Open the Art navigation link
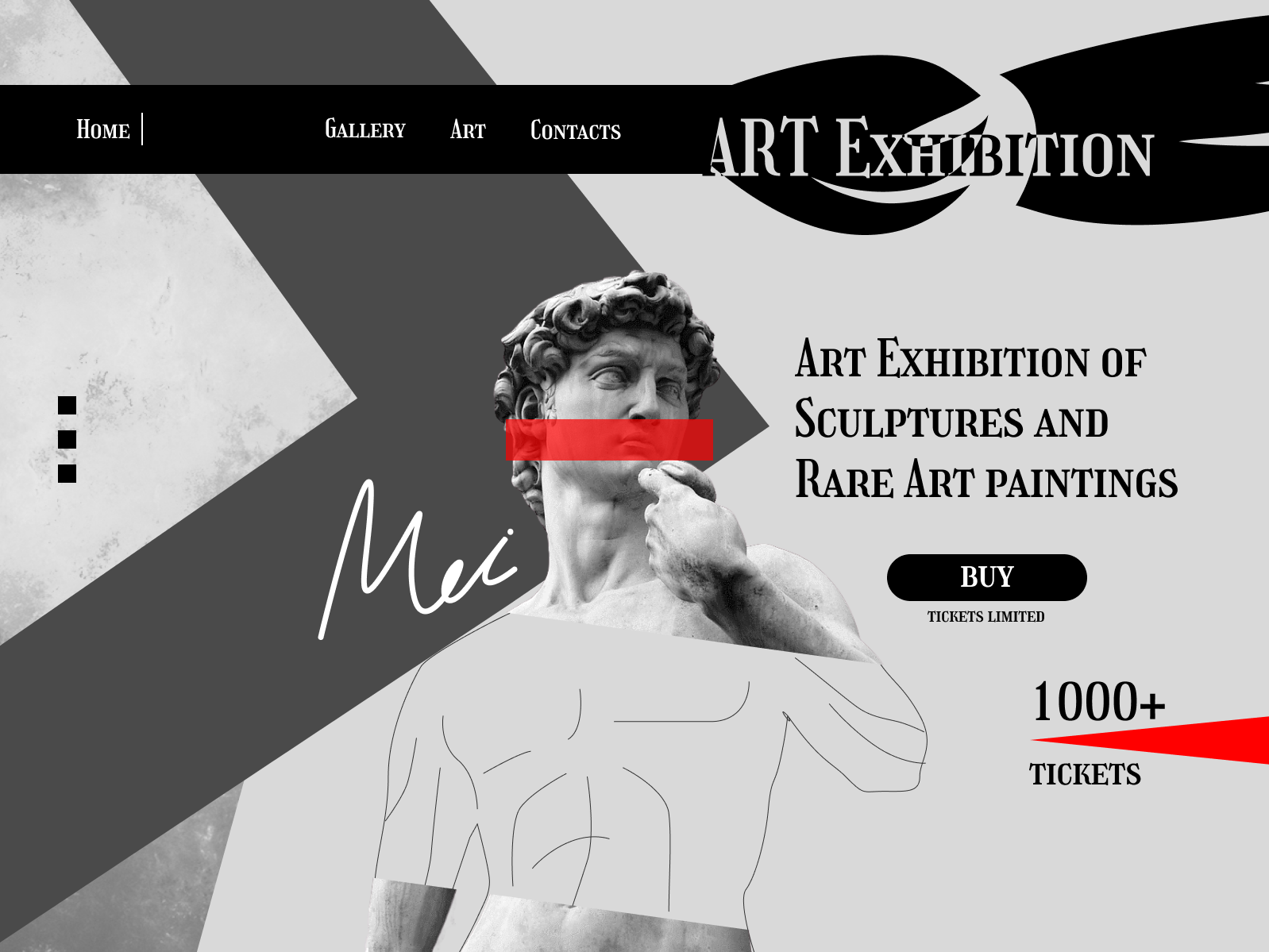The width and height of the screenshot is (1269, 952). (468, 129)
